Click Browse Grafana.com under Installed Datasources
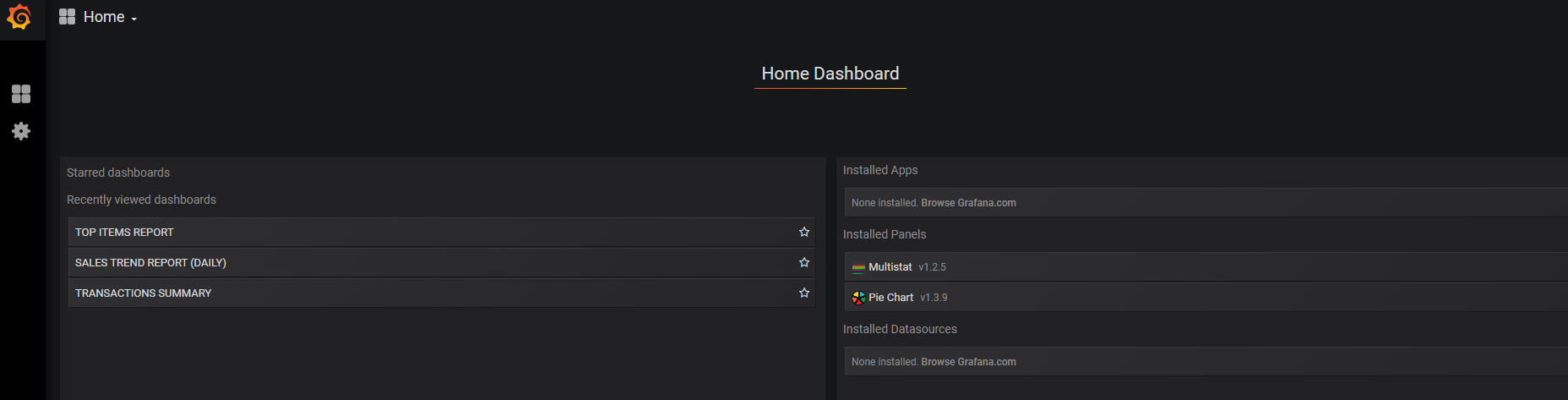Image resolution: width=1568 pixels, height=400 pixels. point(968,362)
